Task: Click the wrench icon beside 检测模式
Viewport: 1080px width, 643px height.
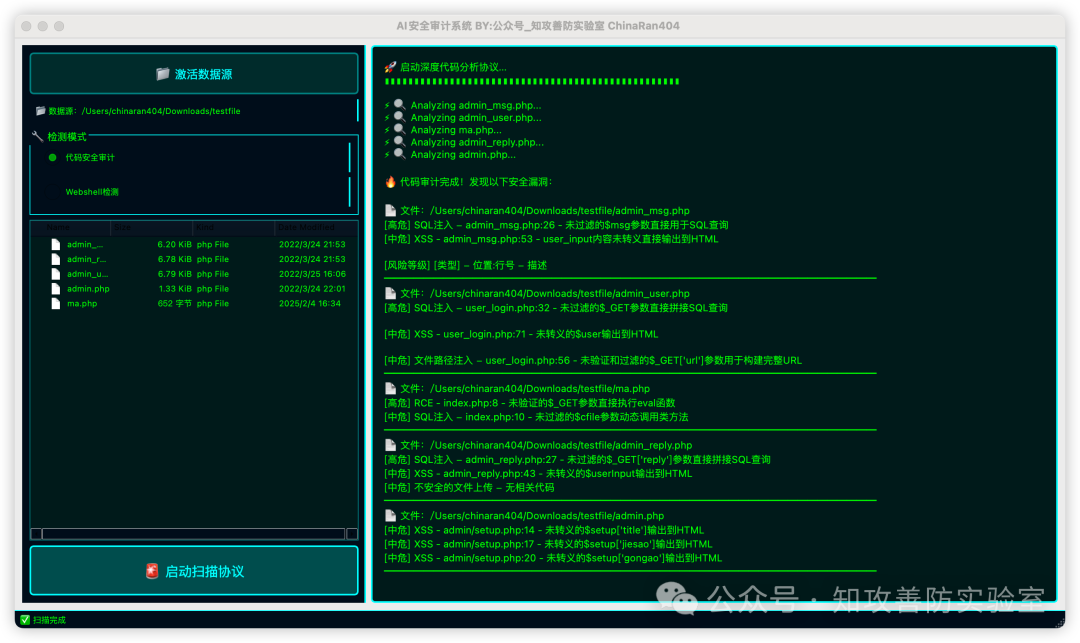Action: (37, 136)
